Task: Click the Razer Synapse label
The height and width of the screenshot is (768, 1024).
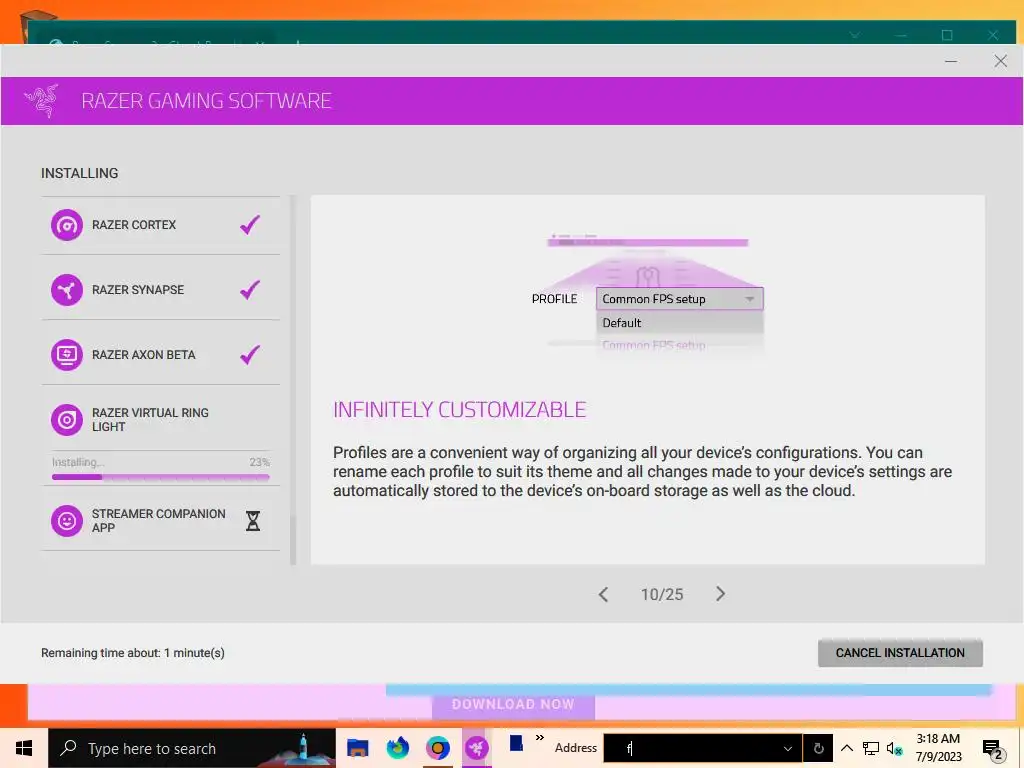Action: pos(138,289)
